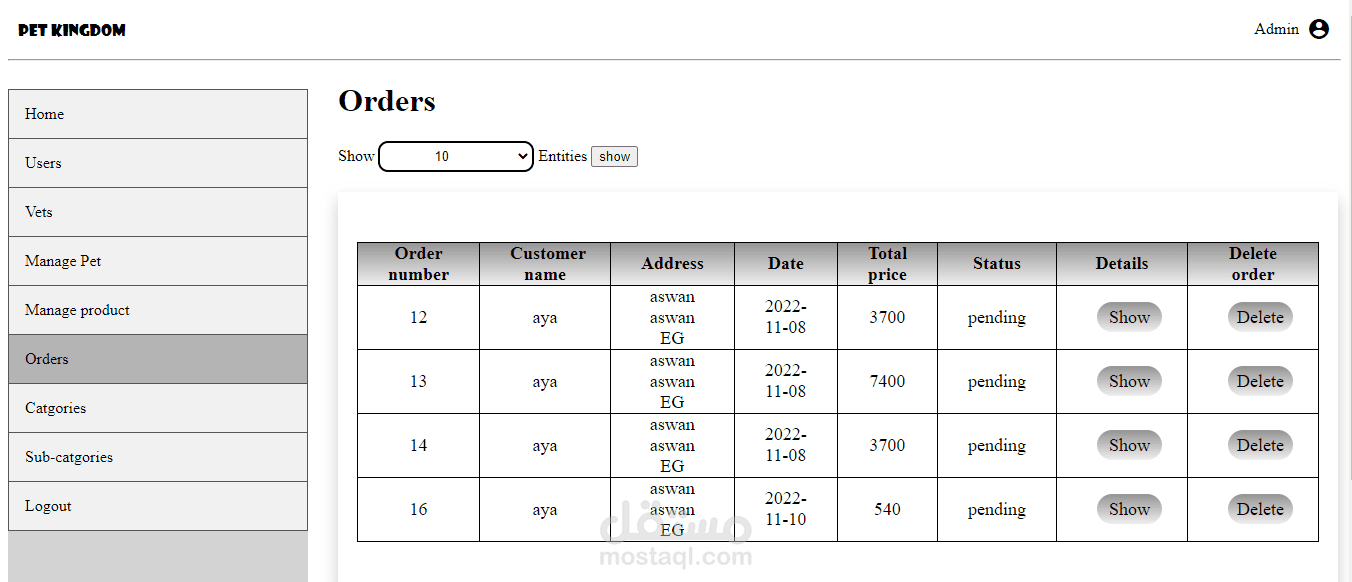Delete order number 16

coord(1260,509)
